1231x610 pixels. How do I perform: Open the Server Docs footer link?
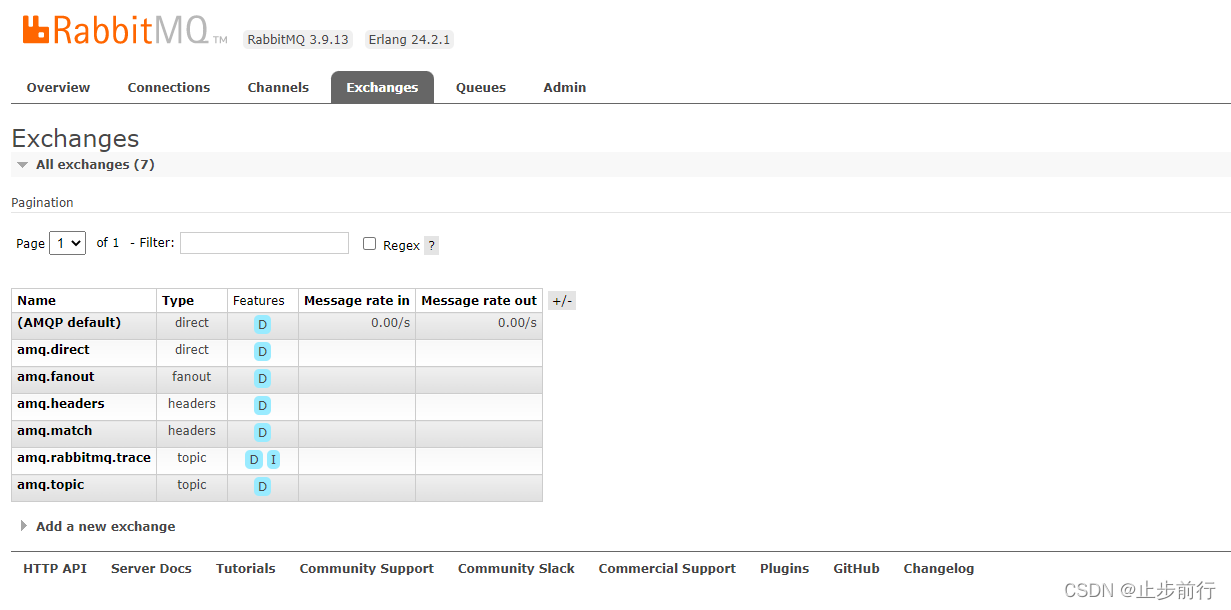[x=151, y=569]
